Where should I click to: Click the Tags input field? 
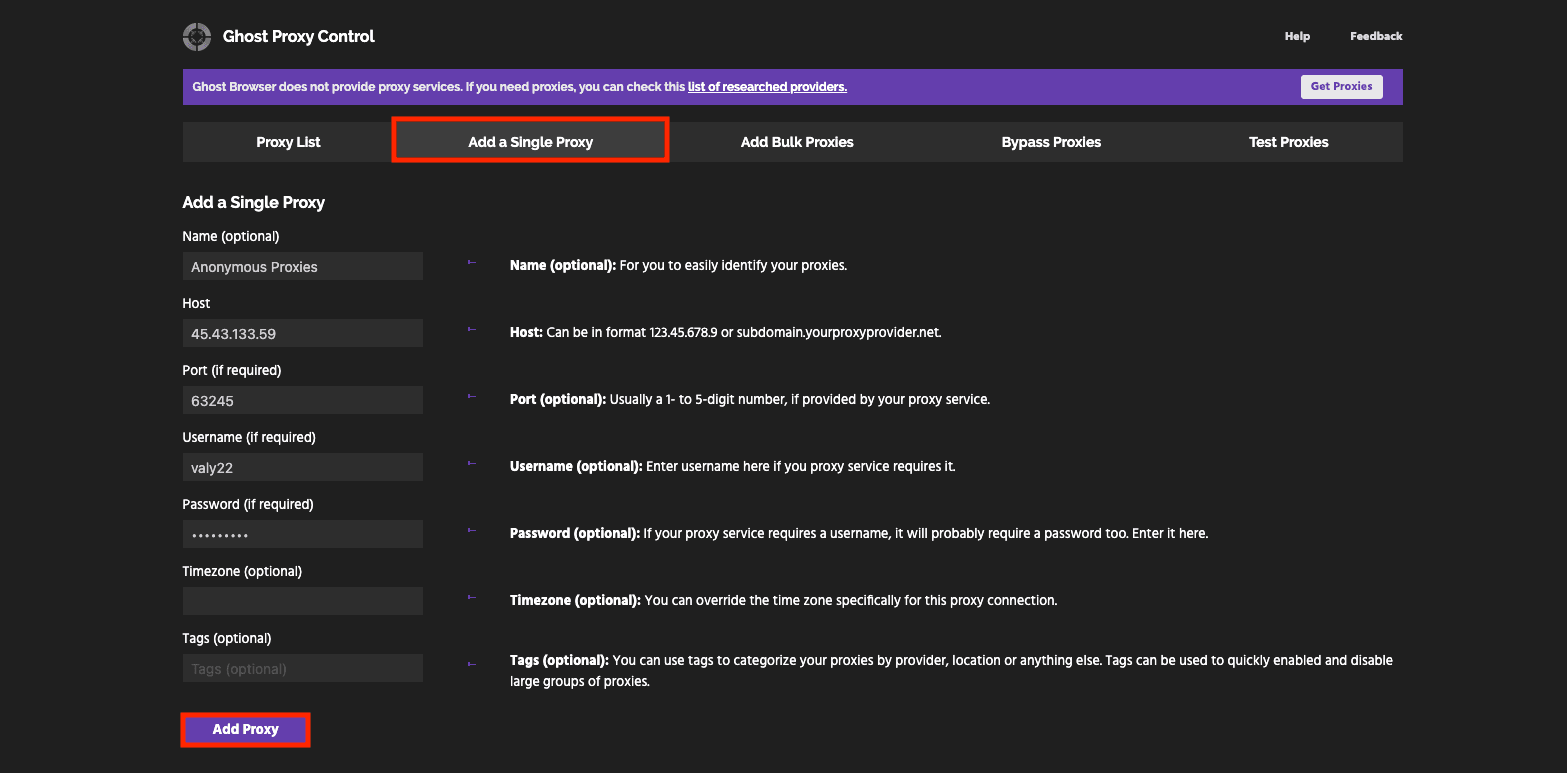tap(302, 667)
